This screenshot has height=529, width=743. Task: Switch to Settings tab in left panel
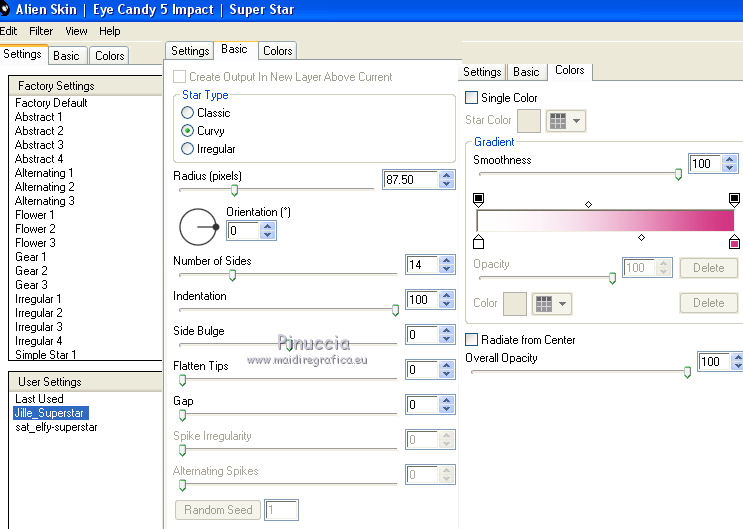pyautogui.click(x=22, y=54)
